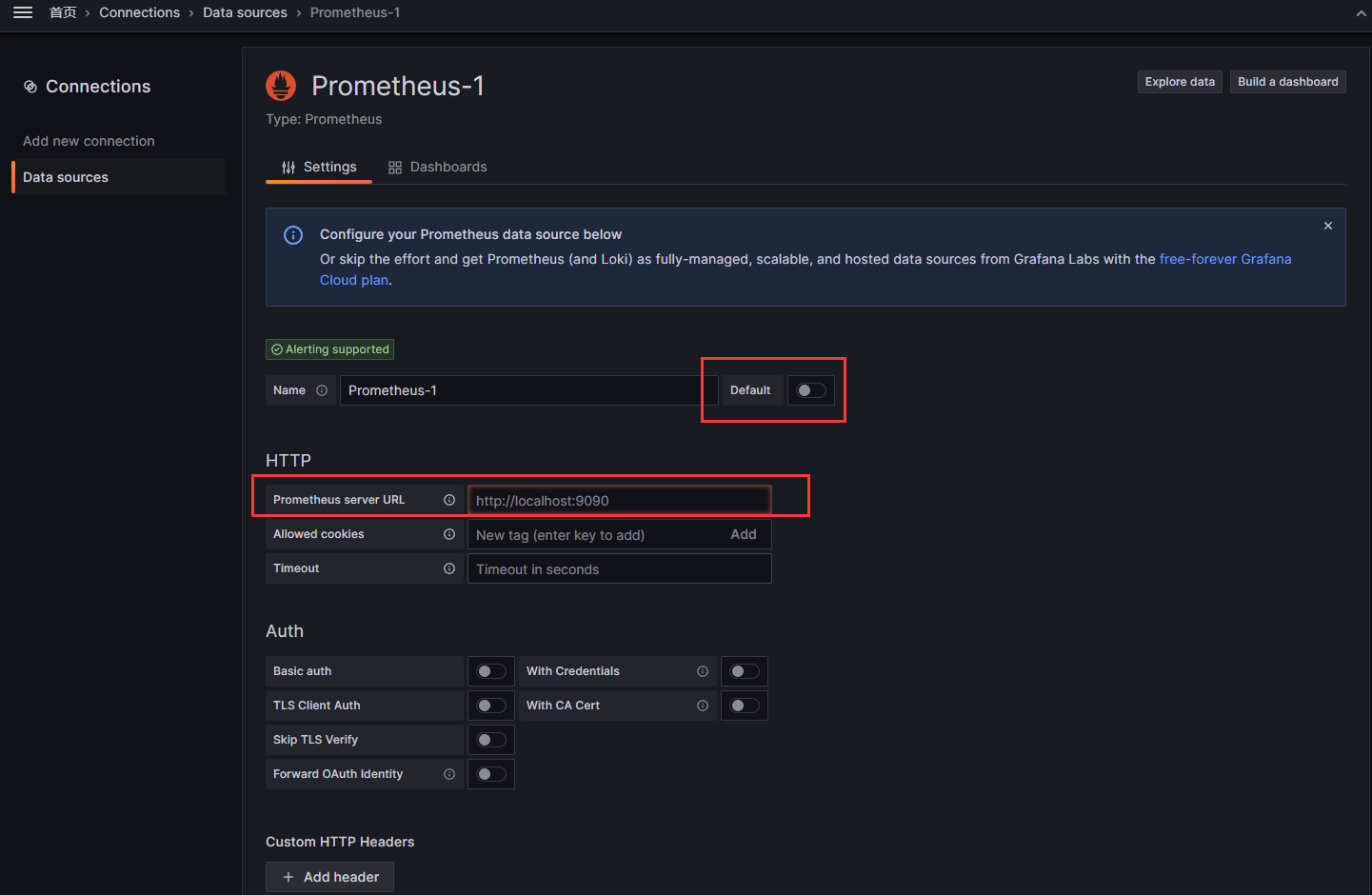The height and width of the screenshot is (895, 1372).
Task: Click the With Credentials info icon
Action: pyautogui.click(x=703, y=671)
